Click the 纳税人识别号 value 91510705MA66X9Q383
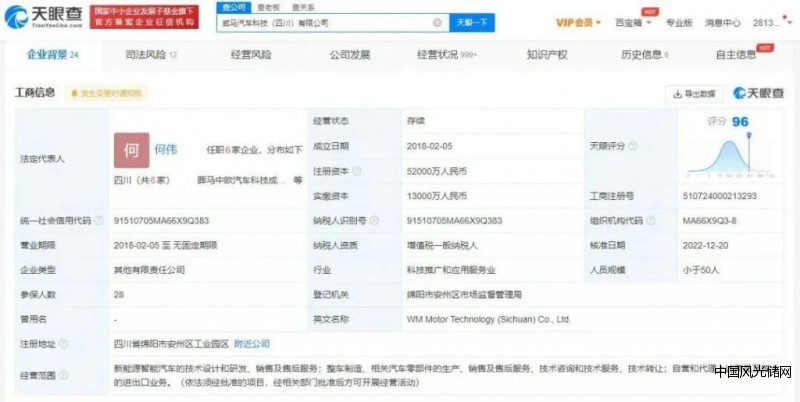800x402 pixels. tap(455, 220)
